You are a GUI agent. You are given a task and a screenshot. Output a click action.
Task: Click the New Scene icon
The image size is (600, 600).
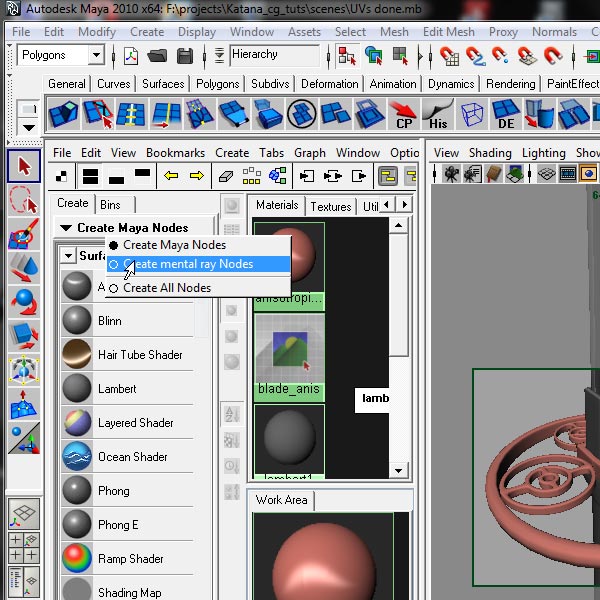click(x=131, y=57)
